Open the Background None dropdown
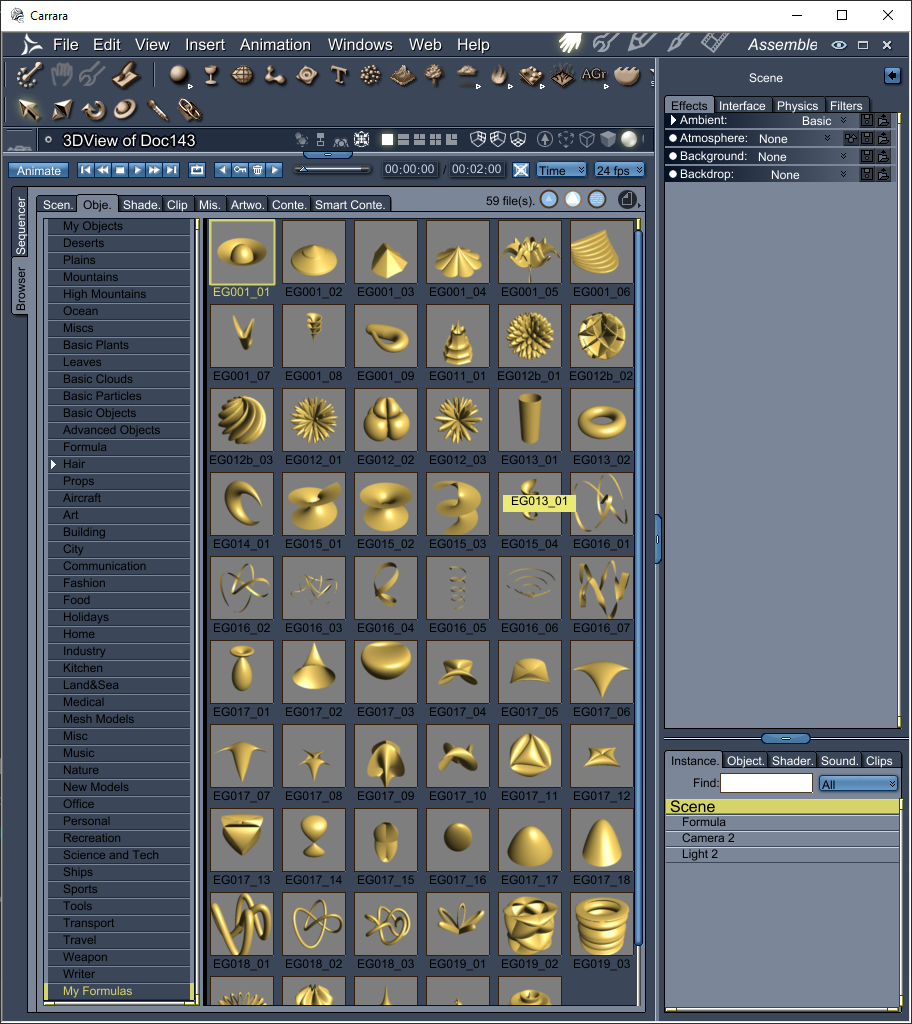The width and height of the screenshot is (912, 1024). click(x=802, y=156)
